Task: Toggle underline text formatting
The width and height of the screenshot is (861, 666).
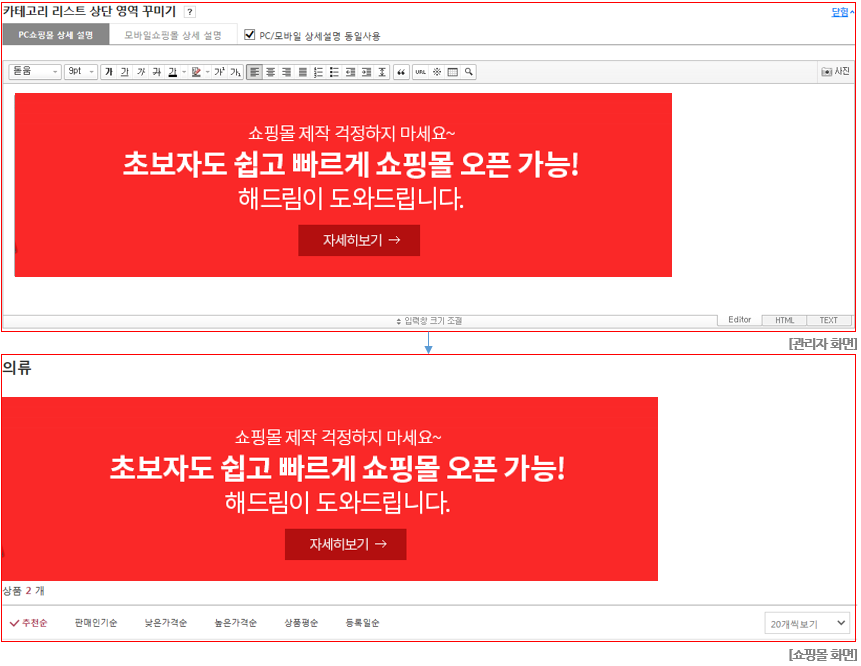Action: pos(125,72)
